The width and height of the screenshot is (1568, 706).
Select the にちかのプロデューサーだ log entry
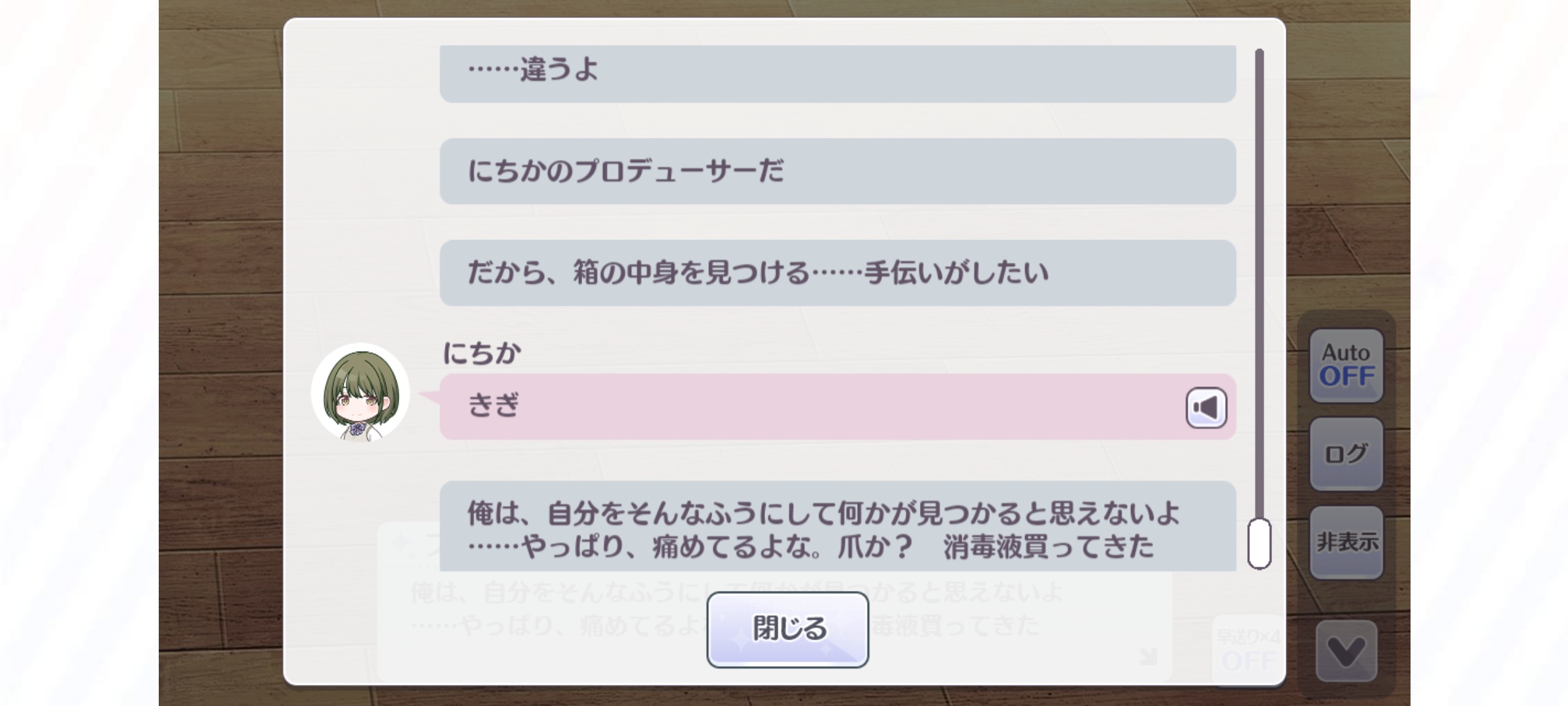[838, 171]
